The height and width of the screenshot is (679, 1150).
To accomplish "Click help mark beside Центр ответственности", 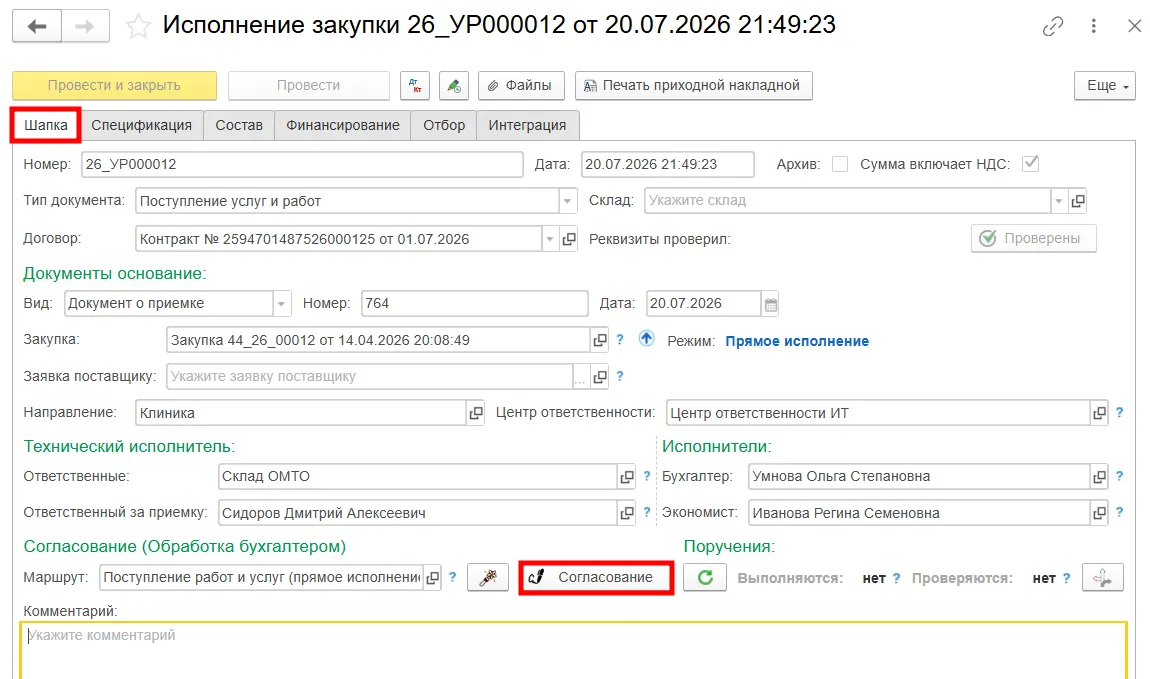I will pyautogui.click(x=1119, y=413).
